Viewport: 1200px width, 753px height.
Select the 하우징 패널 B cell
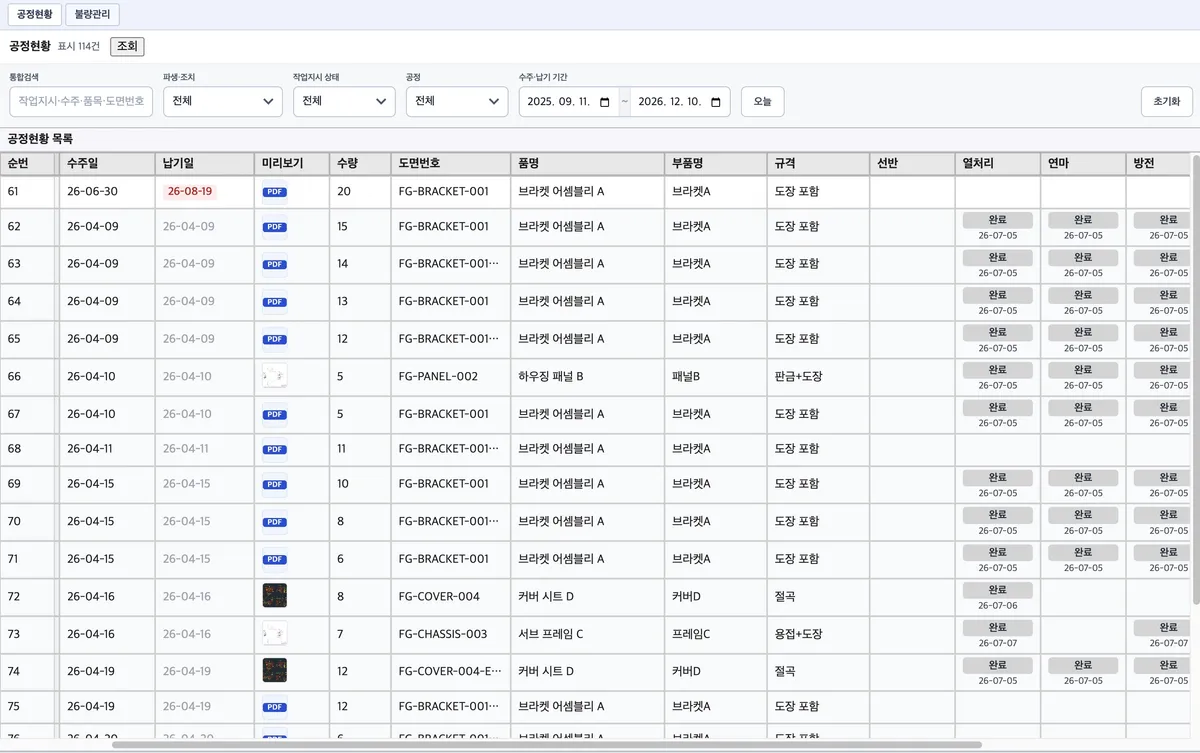(x=587, y=377)
